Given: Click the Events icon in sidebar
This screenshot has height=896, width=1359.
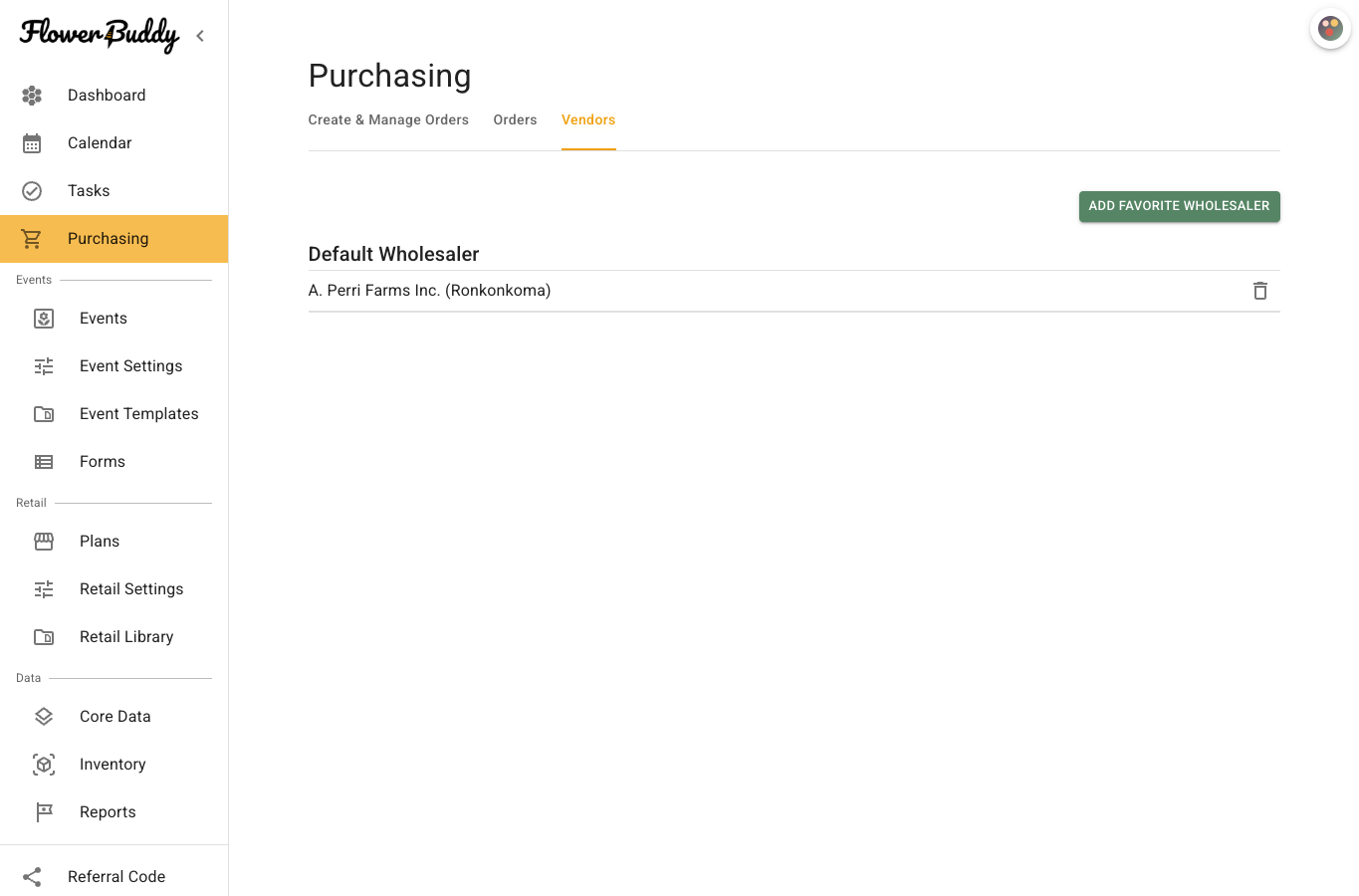Looking at the screenshot, I should tap(44, 319).
